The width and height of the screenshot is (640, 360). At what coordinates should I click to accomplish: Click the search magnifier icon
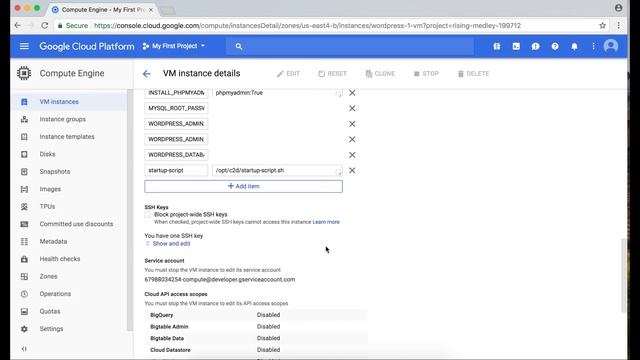click(239, 47)
